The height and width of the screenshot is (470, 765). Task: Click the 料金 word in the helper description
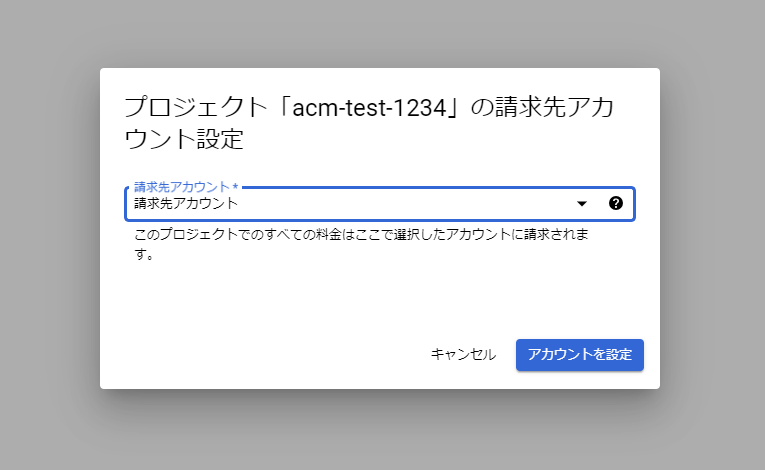(328, 234)
